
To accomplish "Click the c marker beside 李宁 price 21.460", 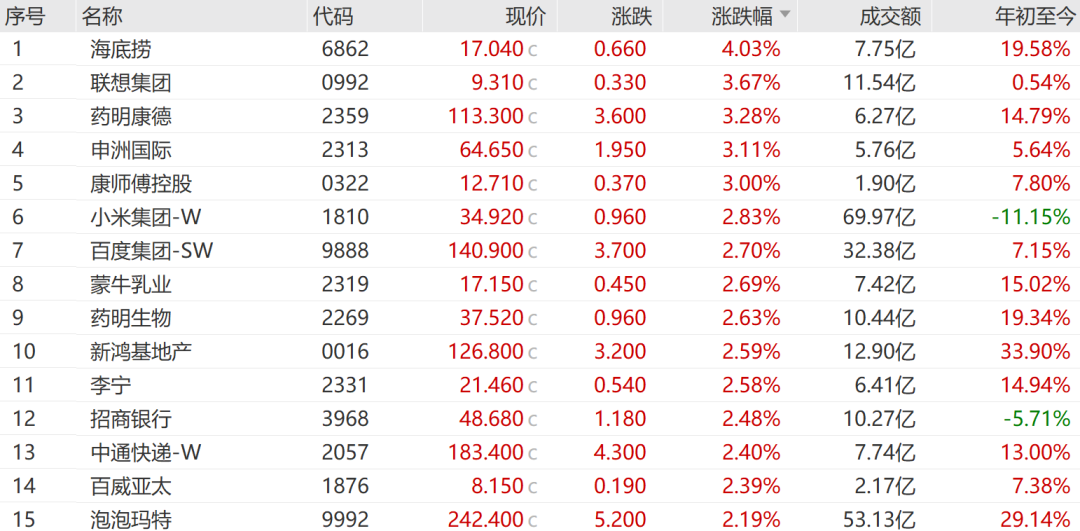I will pyautogui.click(x=533, y=386).
